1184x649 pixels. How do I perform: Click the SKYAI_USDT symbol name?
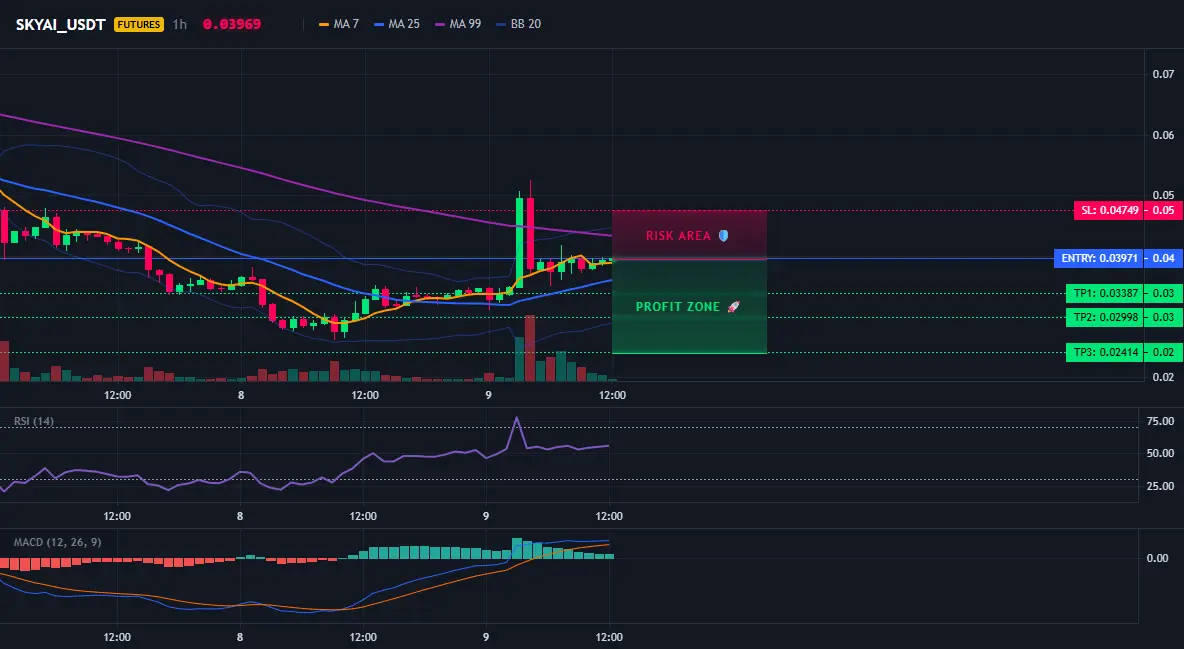[60, 24]
